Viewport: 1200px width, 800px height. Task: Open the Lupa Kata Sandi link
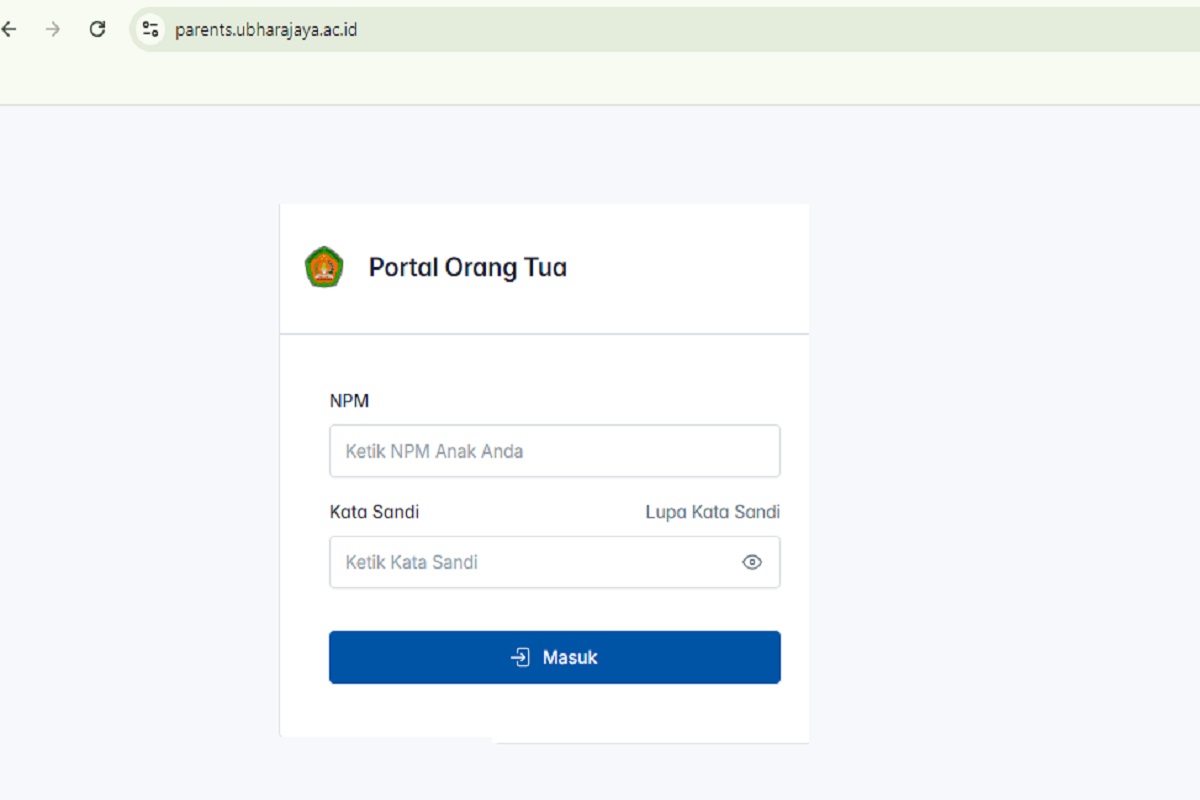tap(712, 511)
